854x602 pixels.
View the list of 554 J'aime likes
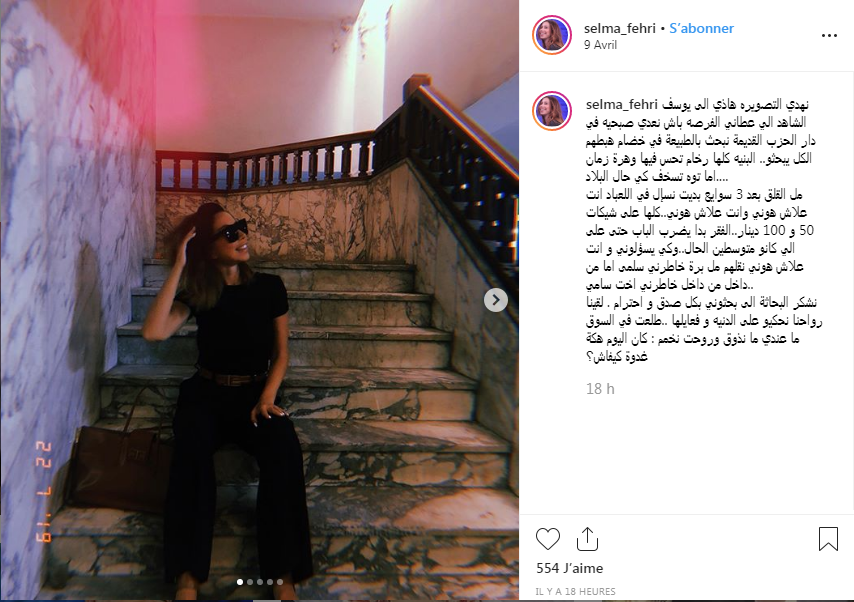click(569, 568)
